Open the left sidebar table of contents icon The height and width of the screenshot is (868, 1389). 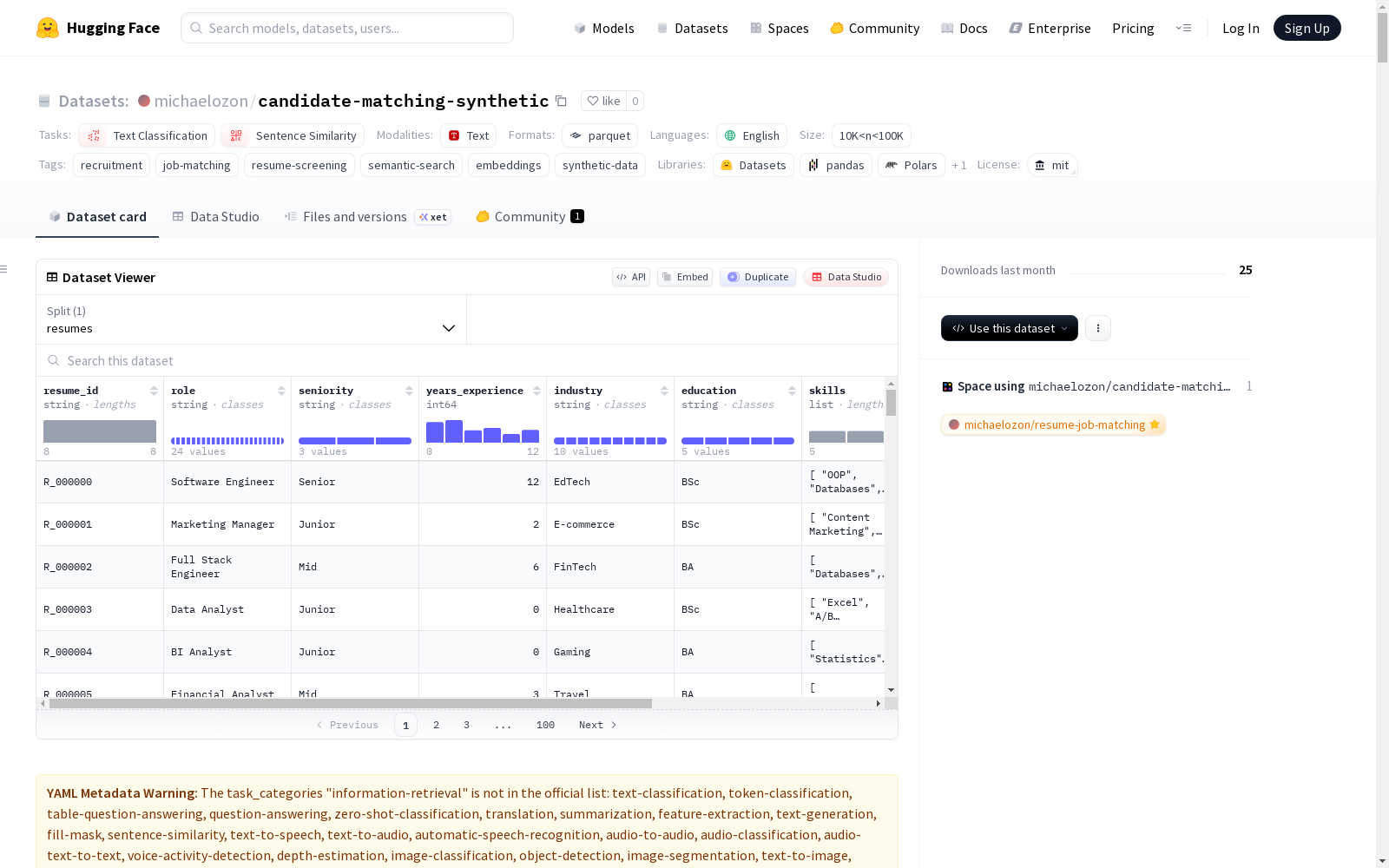4,269
